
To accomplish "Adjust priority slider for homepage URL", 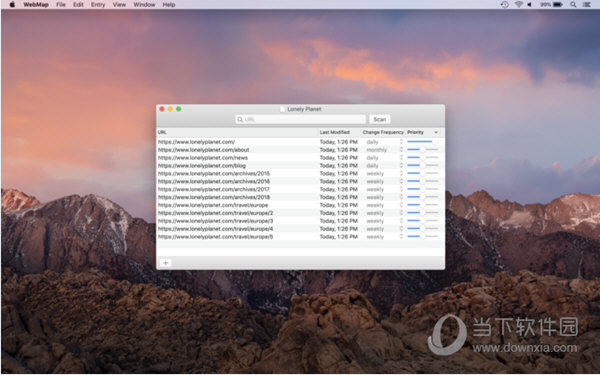I will (422, 142).
